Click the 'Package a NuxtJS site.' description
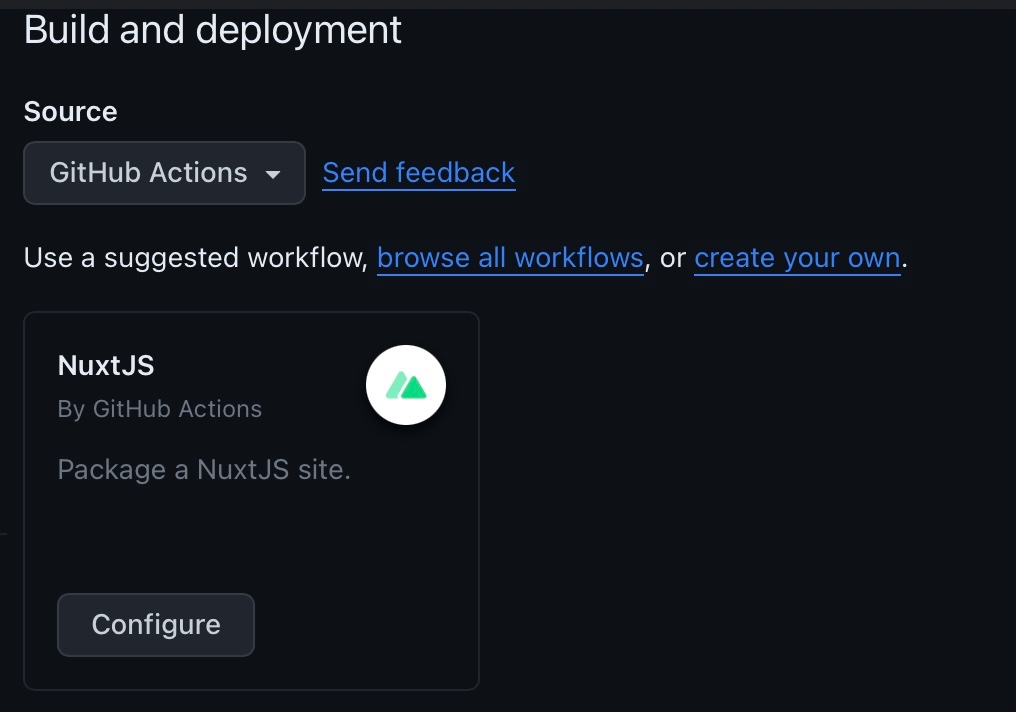 pyautogui.click(x=204, y=470)
